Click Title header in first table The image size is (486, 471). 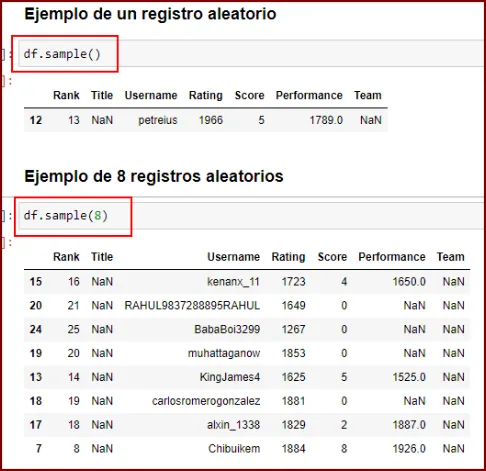102,95
